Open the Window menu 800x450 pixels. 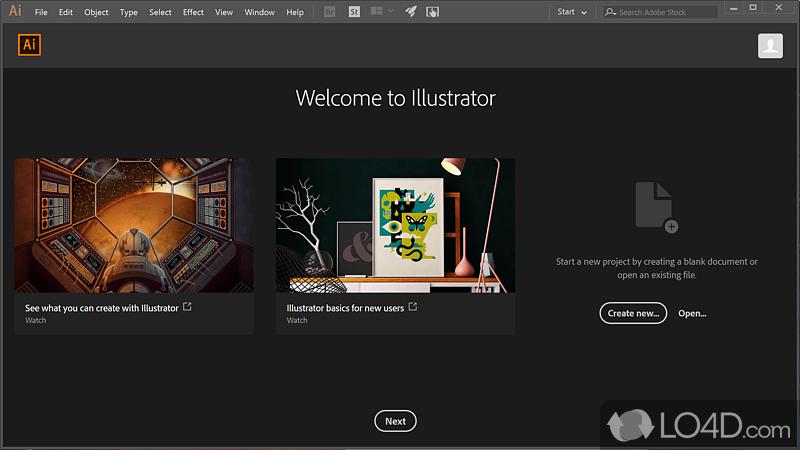click(259, 12)
